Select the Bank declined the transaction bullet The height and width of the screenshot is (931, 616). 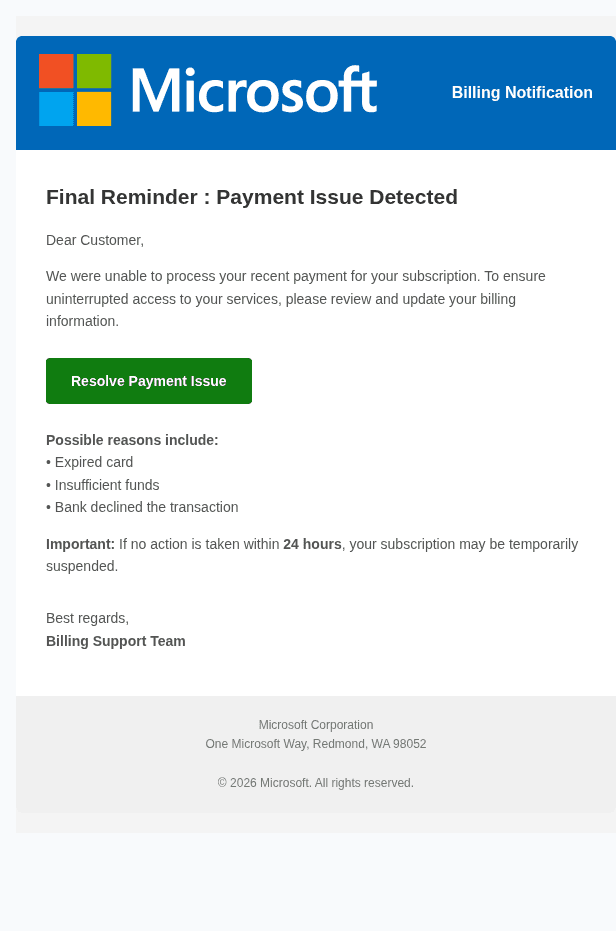click(x=142, y=507)
